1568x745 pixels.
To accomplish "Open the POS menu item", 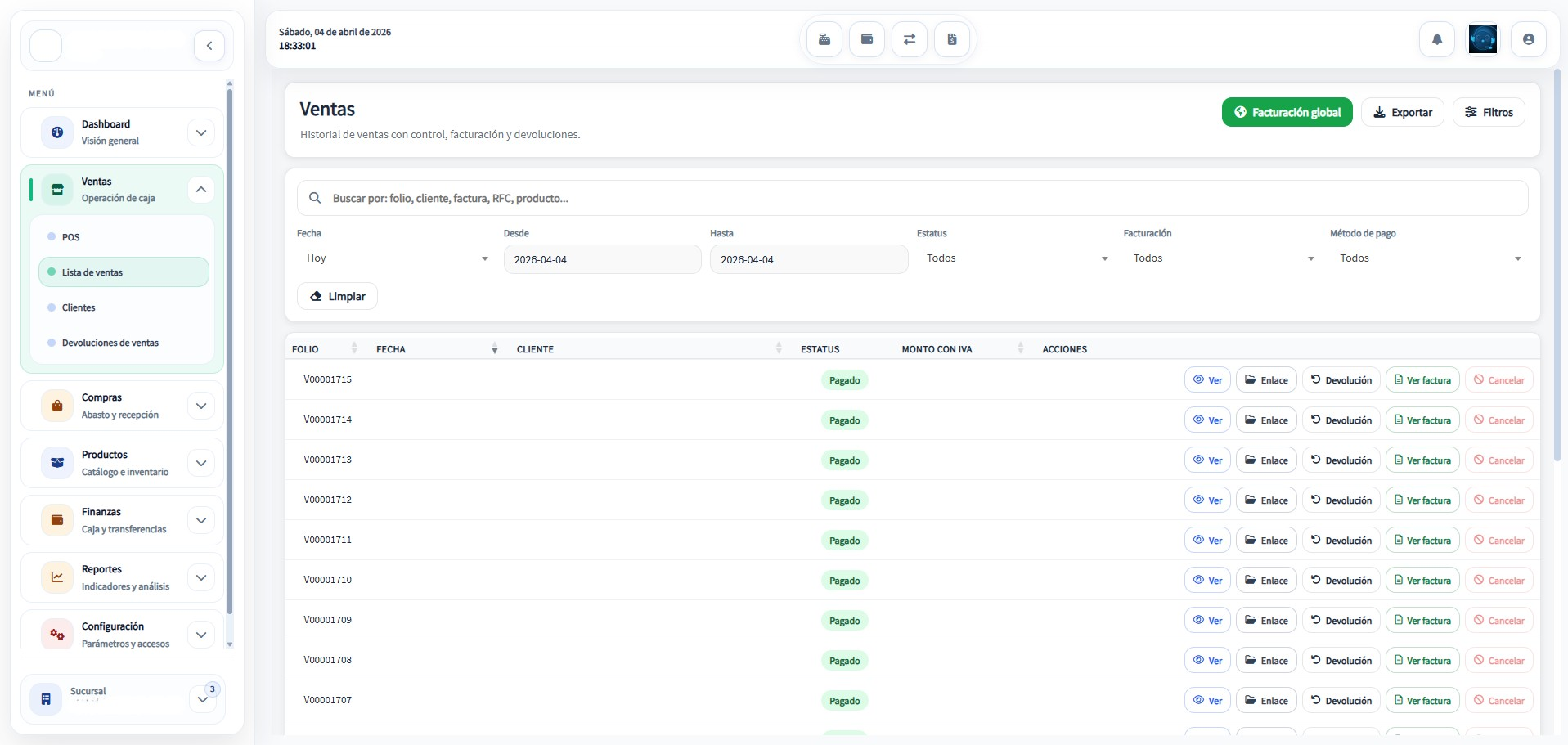I will pyautogui.click(x=71, y=237).
